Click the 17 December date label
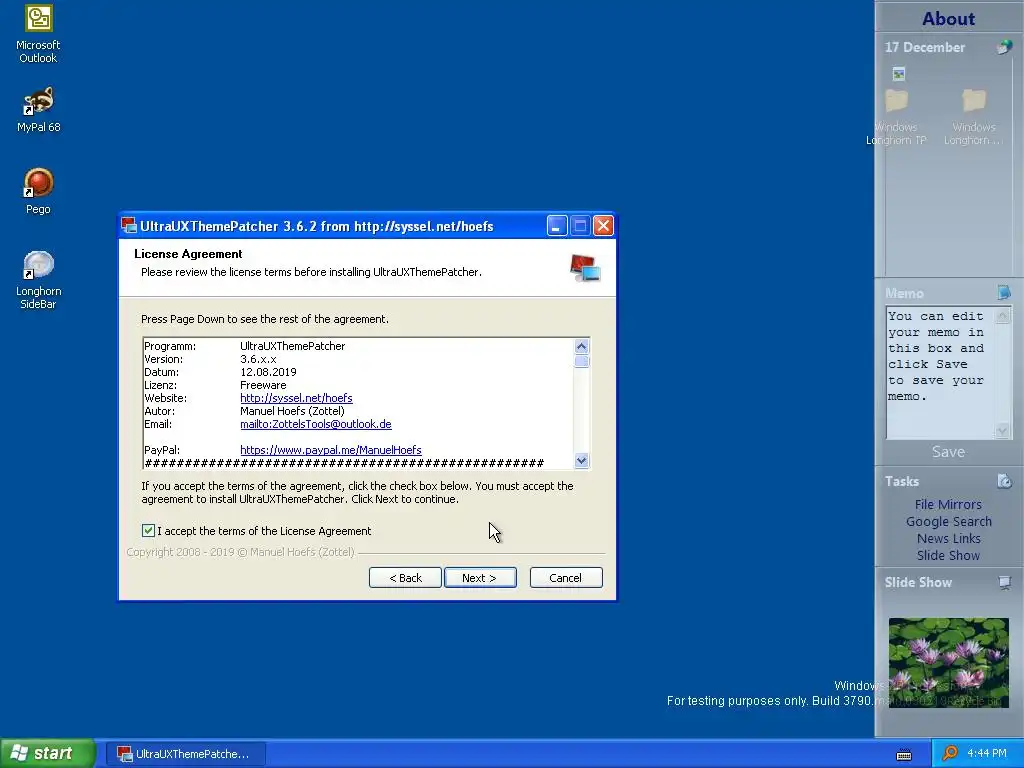Viewport: 1024px width, 768px height. coord(924,47)
